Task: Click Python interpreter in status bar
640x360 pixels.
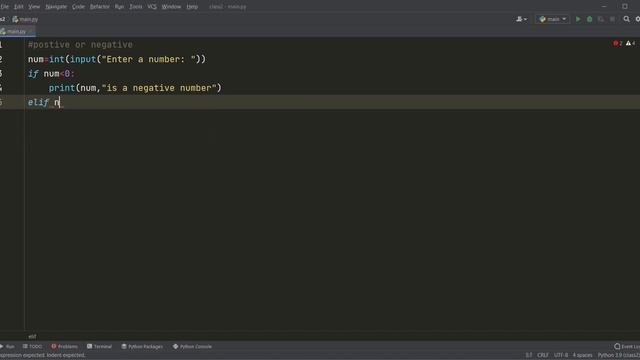Action: pyautogui.click(x=618, y=355)
